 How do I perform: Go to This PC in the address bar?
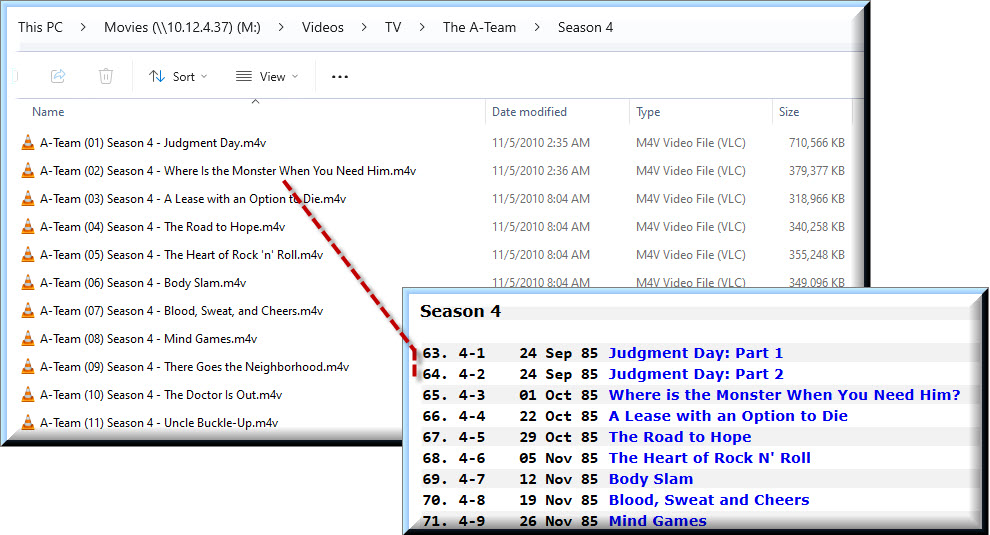point(40,27)
